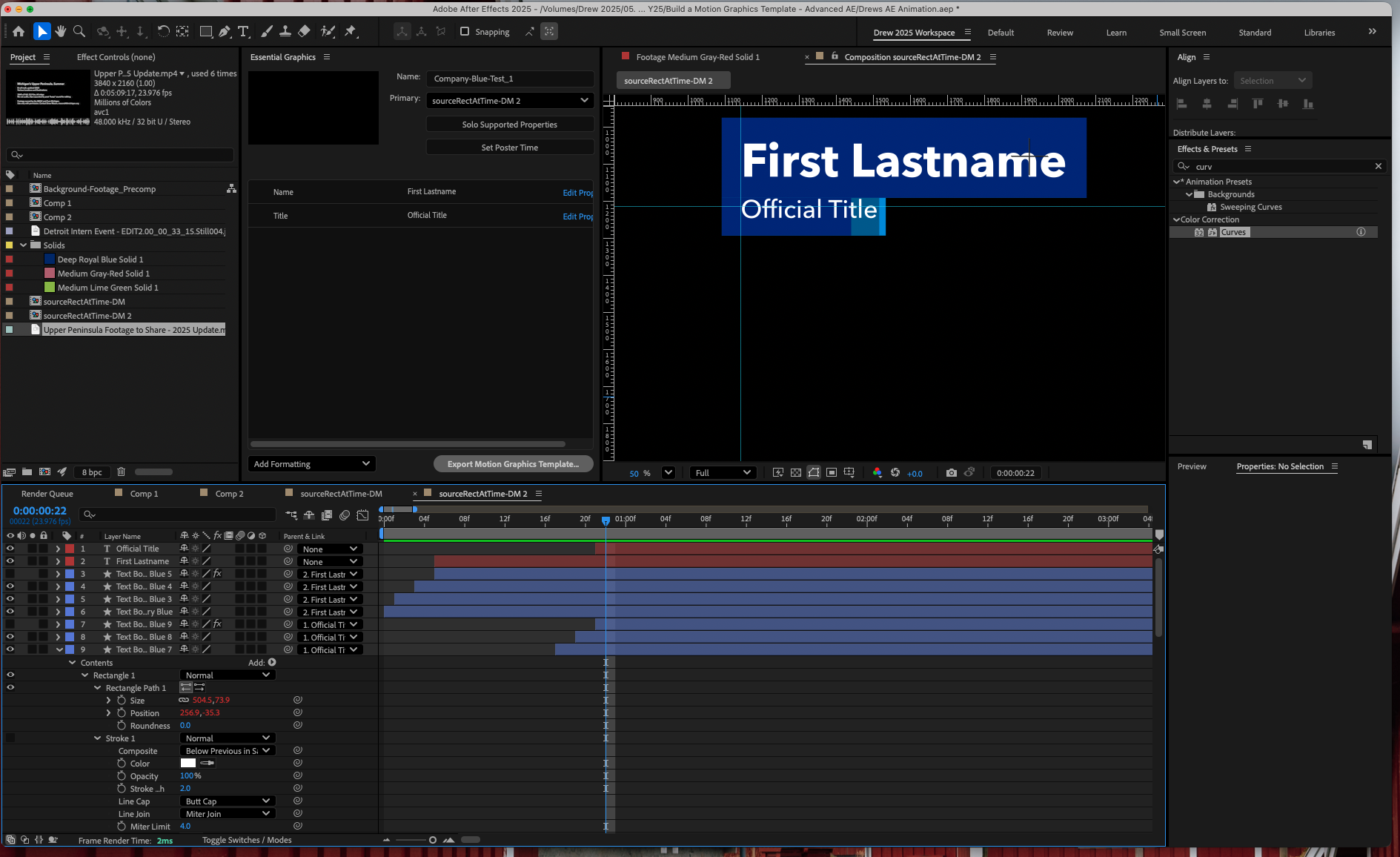Image resolution: width=1400 pixels, height=857 pixels.
Task: Click the Fast Previews icon in viewer
Action: pos(778,473)
